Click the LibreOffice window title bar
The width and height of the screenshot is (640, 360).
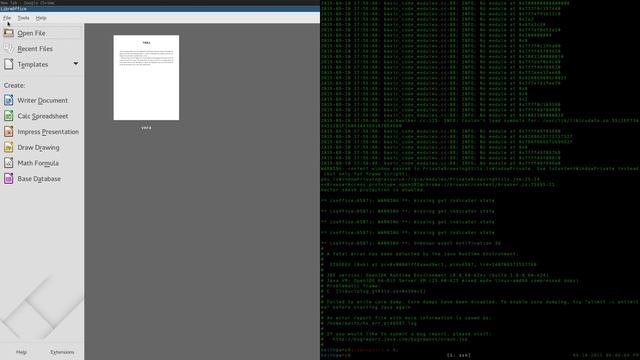pos(160,9)
